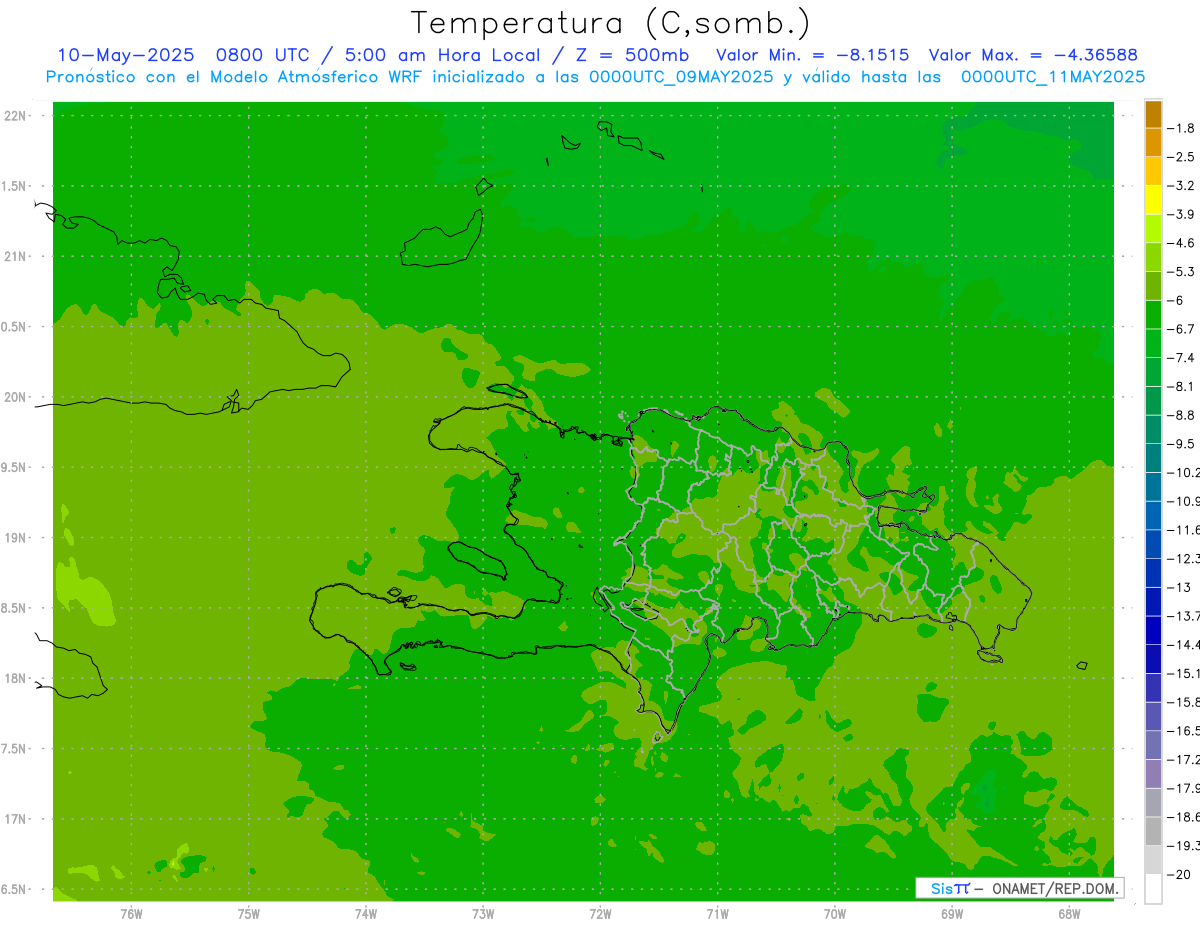
Task: Click the "18N" latitude axis label
Action: coord(14,678)
